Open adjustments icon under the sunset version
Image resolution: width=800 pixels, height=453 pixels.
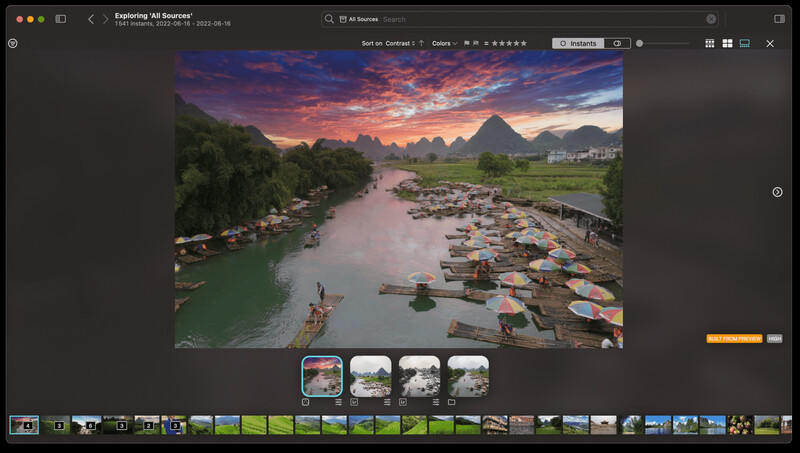coord(339,402)
